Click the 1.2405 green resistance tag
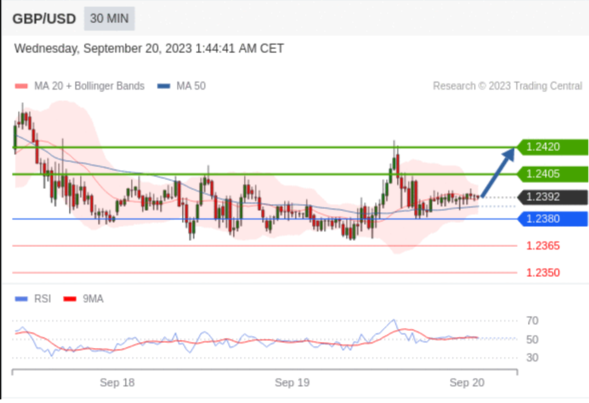The height and width of the screenshot is (403, 589). click(x=553, y=174)
